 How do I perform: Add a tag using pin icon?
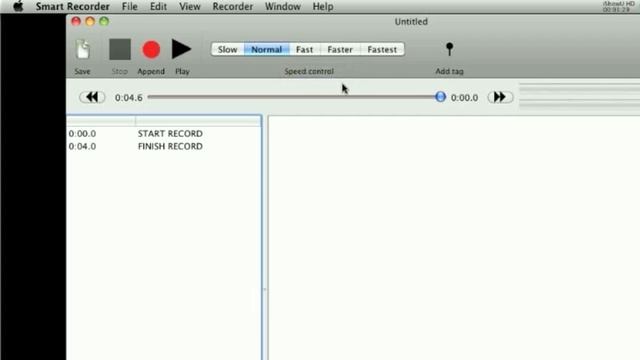click(x=449, y=49)
